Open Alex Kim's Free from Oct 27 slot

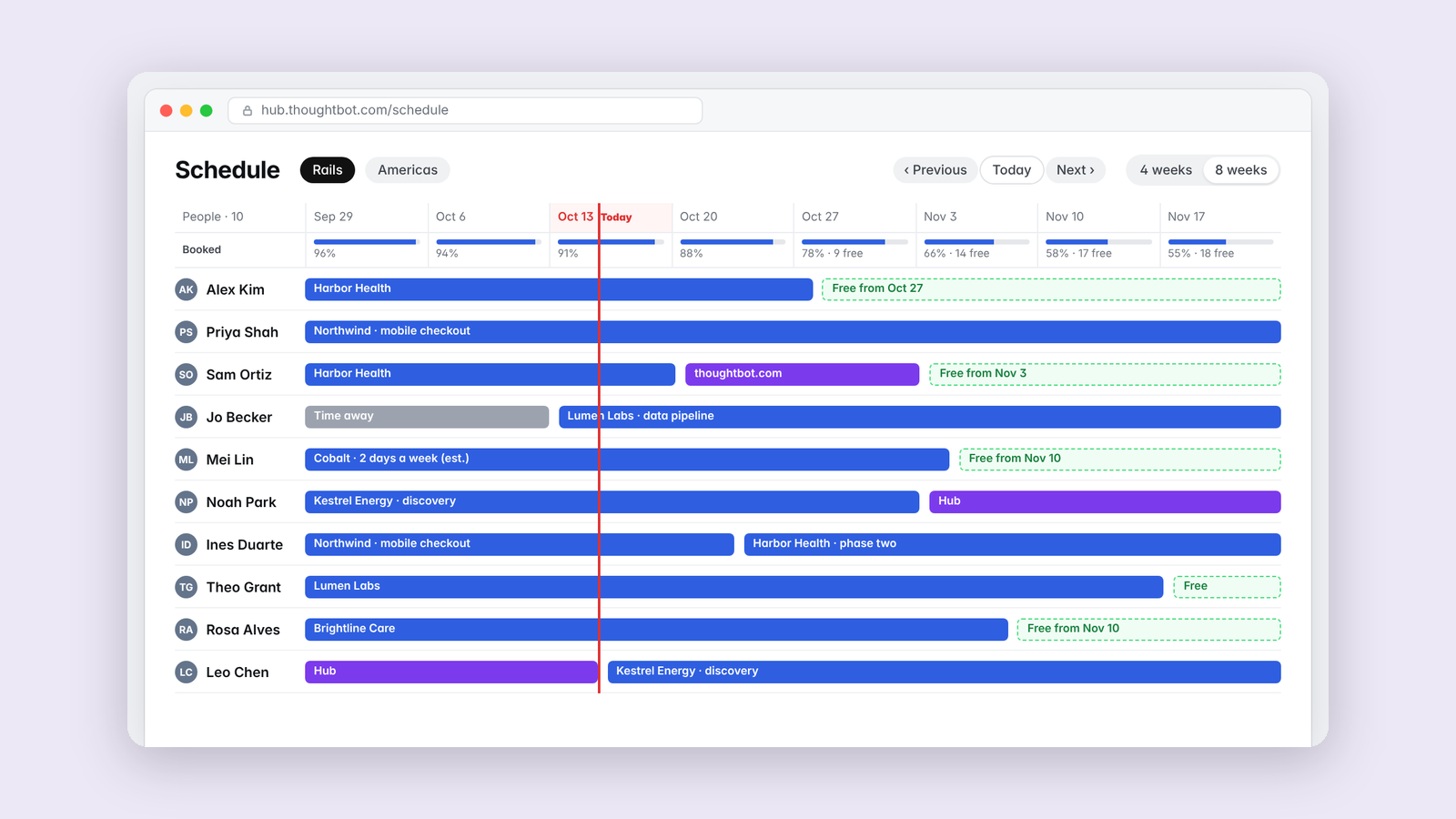click(1051, 289)
